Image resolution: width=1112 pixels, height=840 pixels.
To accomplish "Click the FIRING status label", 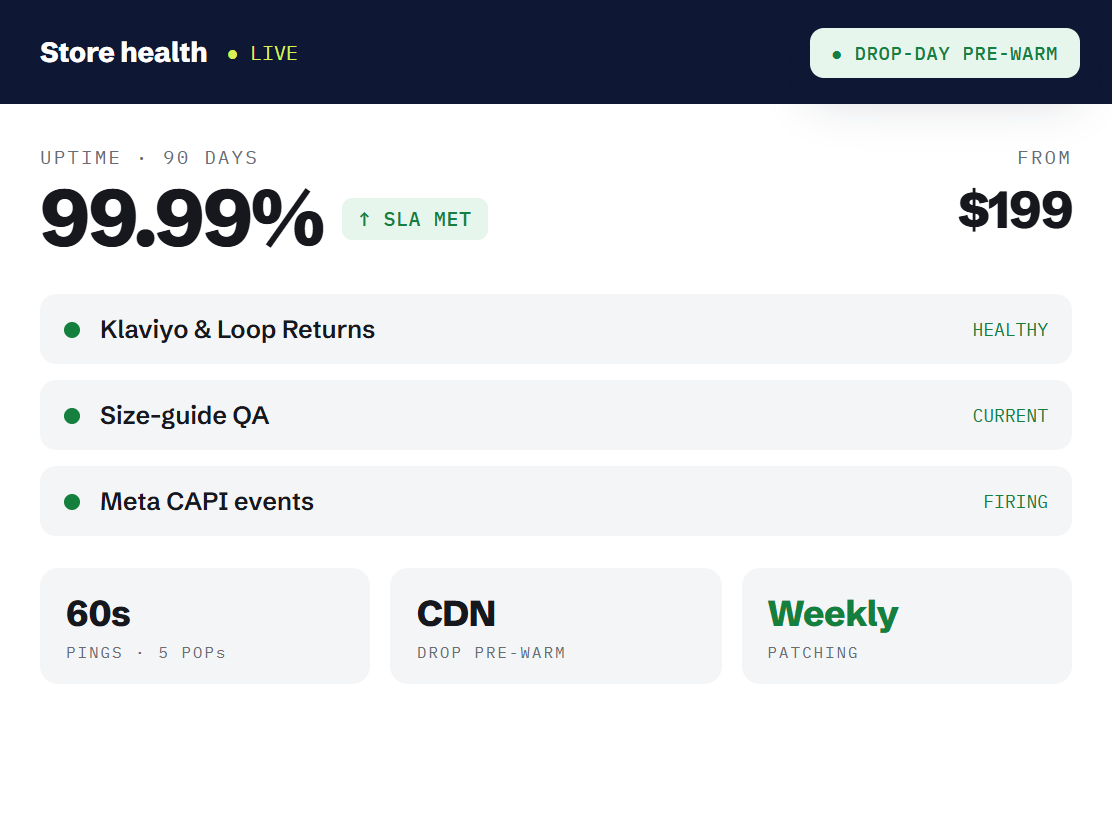I will pyautogui.click(x=1016, y=502).
